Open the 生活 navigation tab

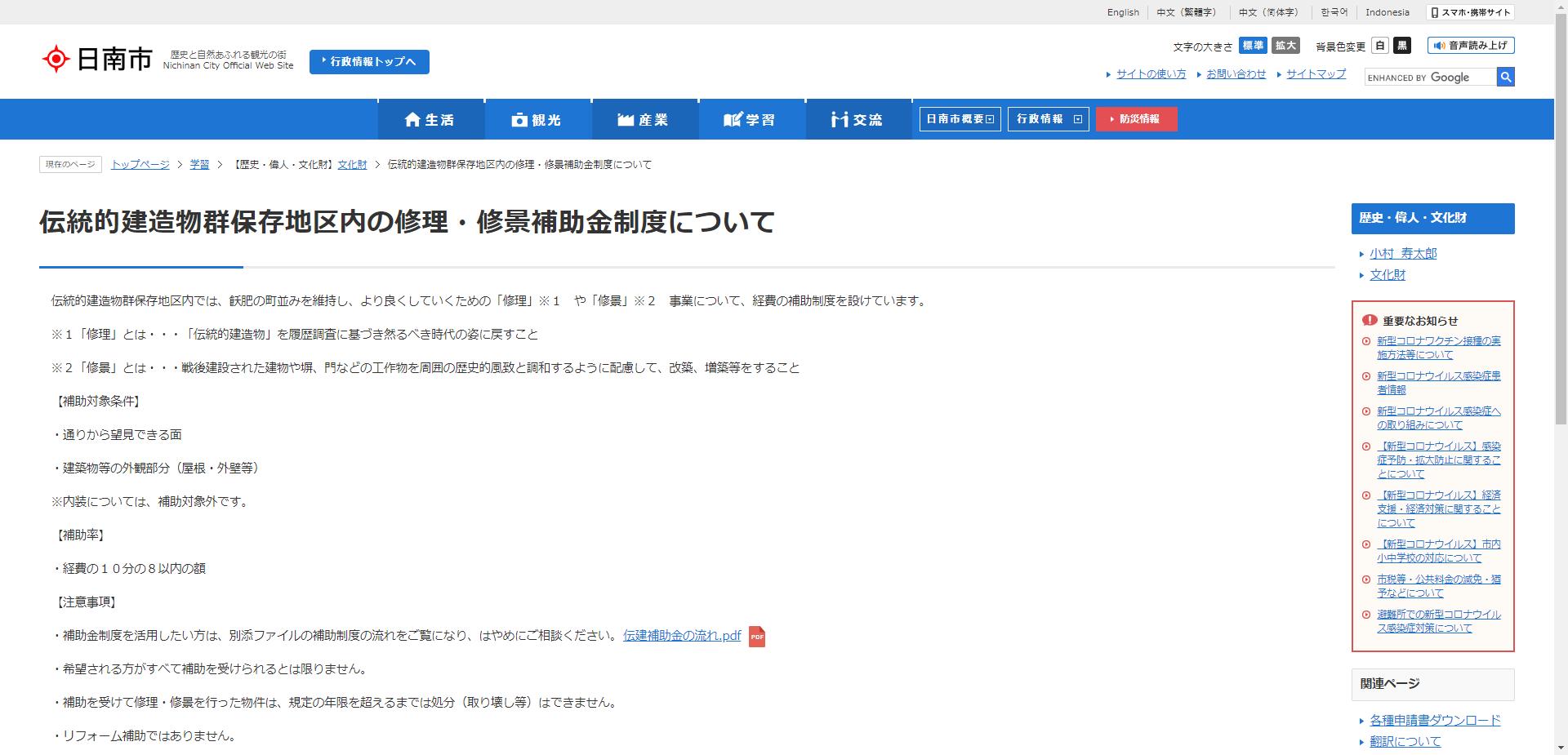point(430,119)
